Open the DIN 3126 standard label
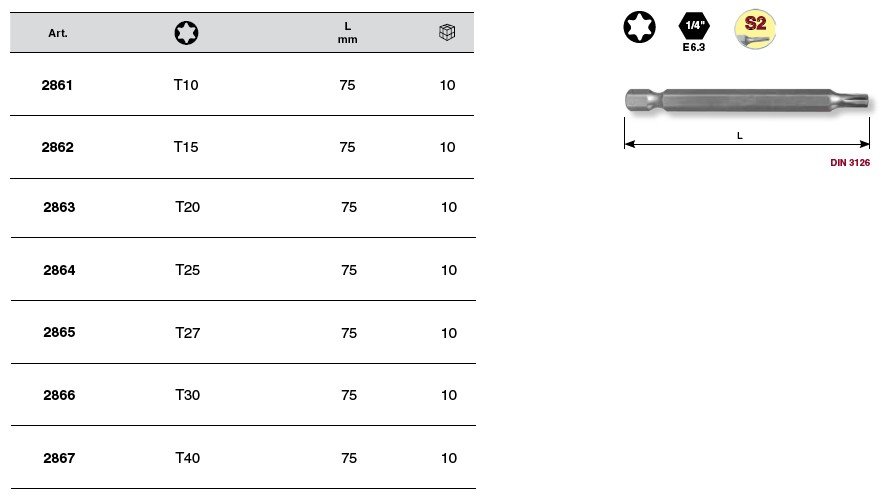Screen dimensions: 891x502 click(851, 163)
